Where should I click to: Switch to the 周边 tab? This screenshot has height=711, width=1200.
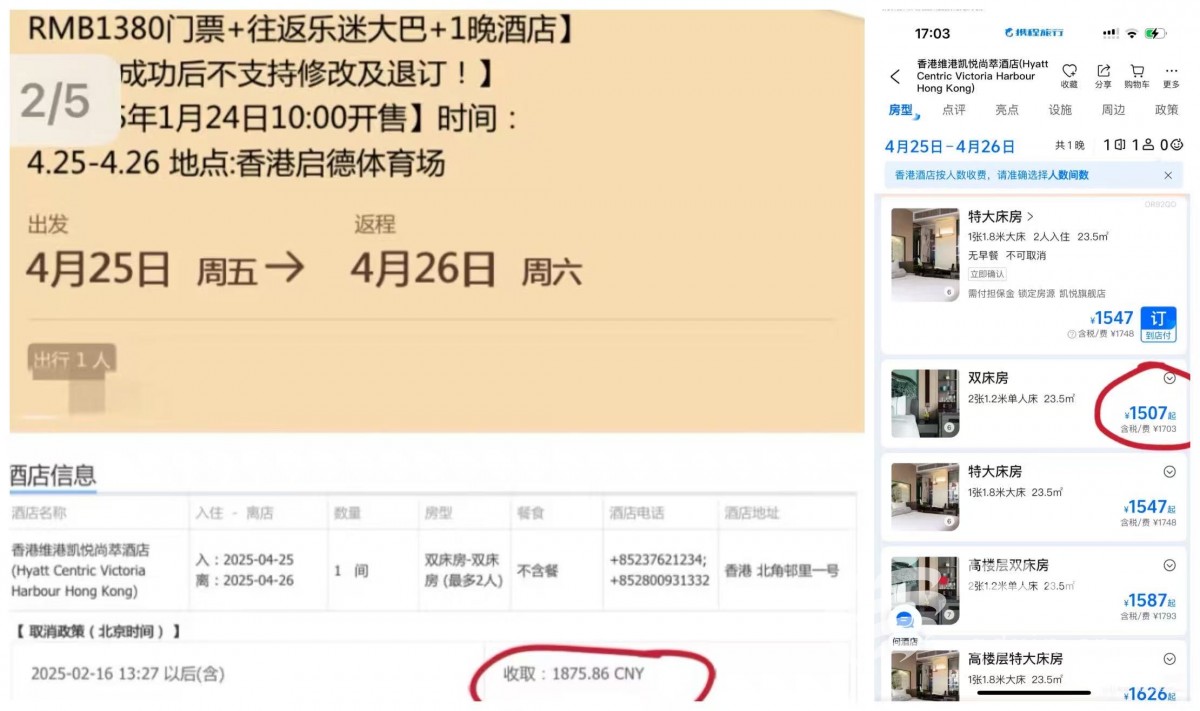[1113, 110]
